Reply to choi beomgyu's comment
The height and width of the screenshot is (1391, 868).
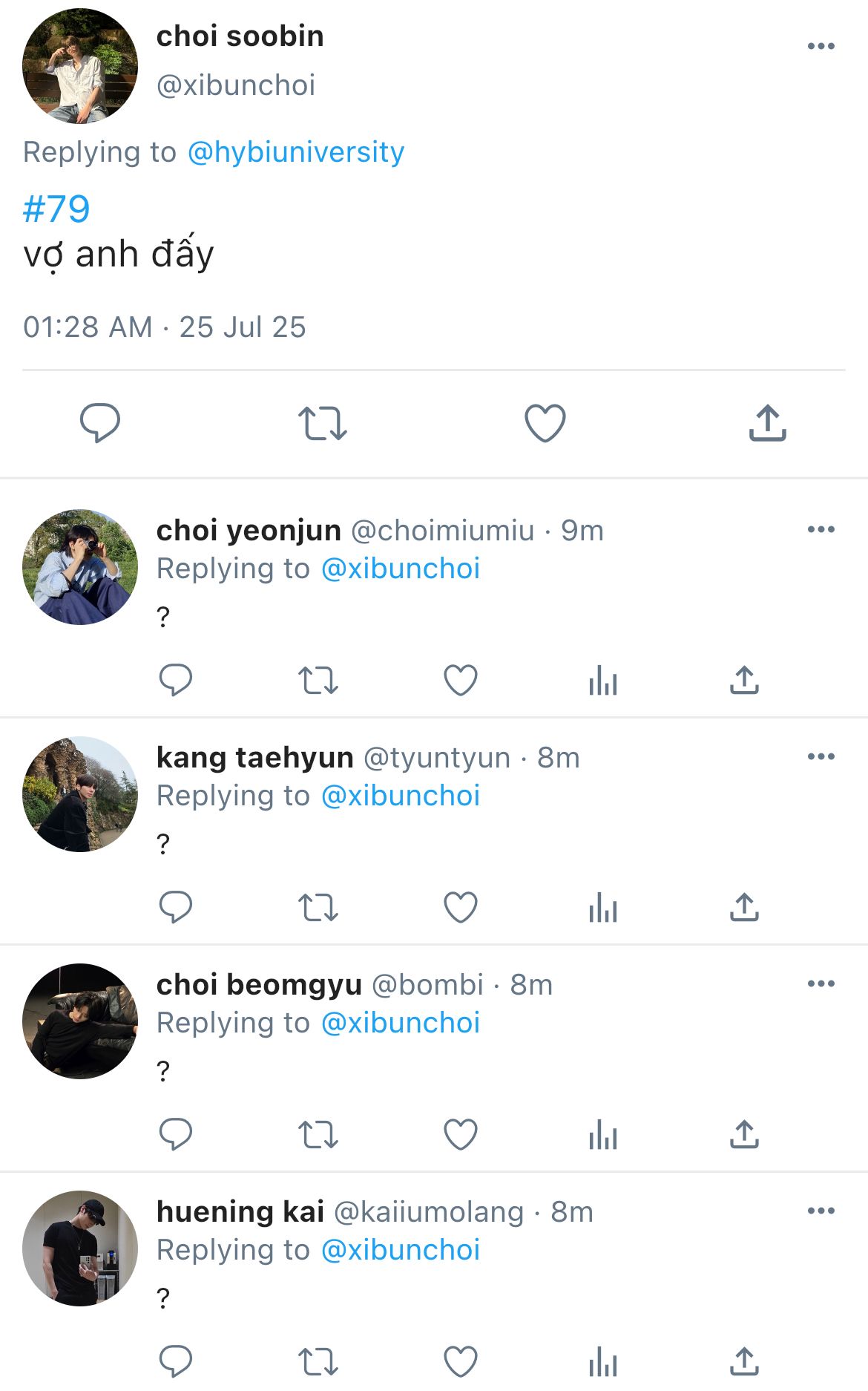(x=176, y=1134)
